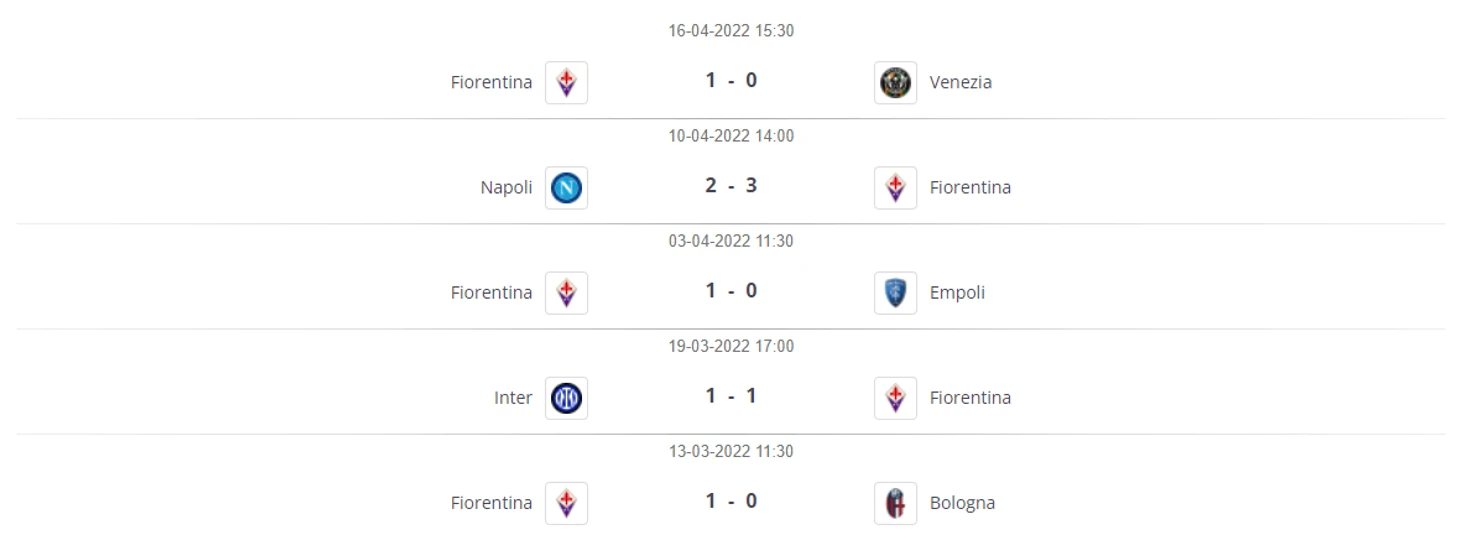Open the 1 - 1 Inter match score
The width and height of the screenshot is (1460, 542).
tap(731, 396)
